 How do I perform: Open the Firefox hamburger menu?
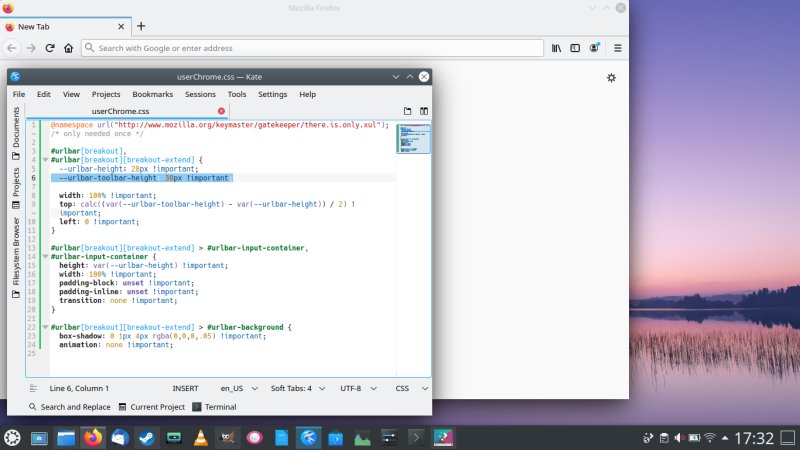point(617,47)
